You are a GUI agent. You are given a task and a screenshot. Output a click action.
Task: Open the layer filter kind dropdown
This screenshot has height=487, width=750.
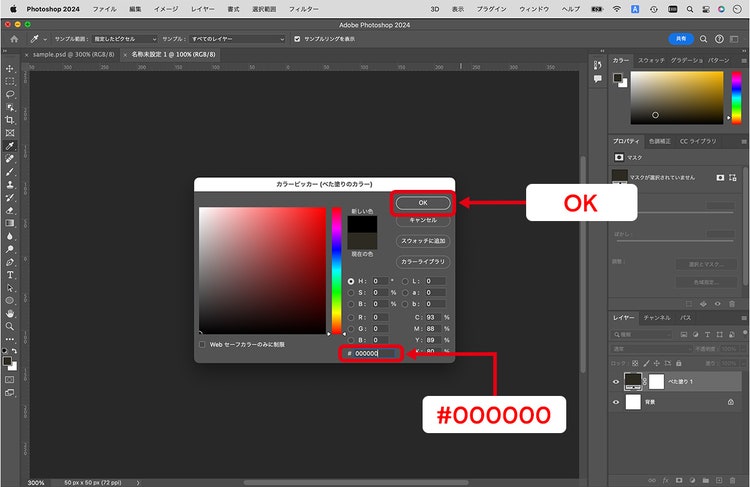[x=642, y=334]
